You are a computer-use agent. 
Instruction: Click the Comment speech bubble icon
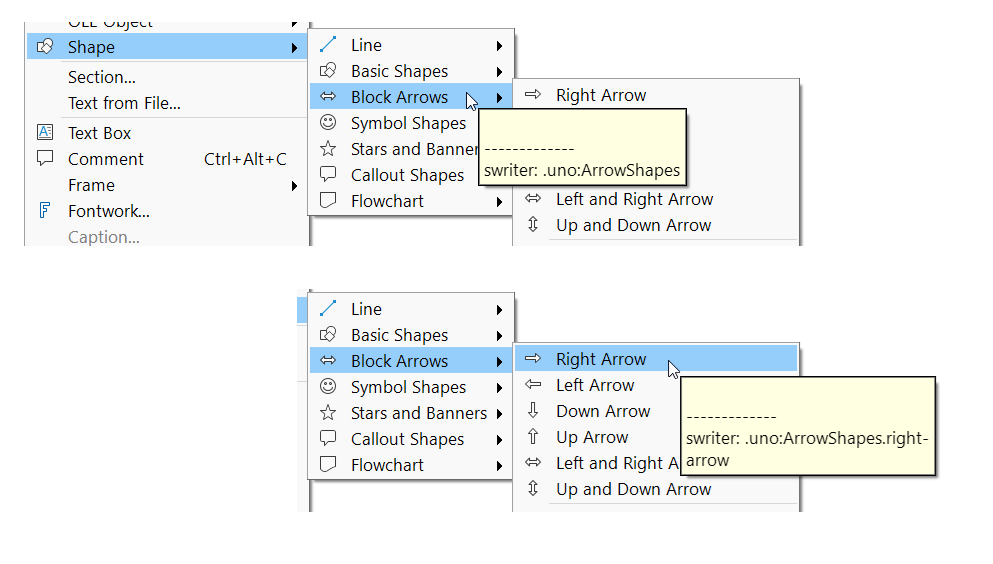(x=44, y=158)
